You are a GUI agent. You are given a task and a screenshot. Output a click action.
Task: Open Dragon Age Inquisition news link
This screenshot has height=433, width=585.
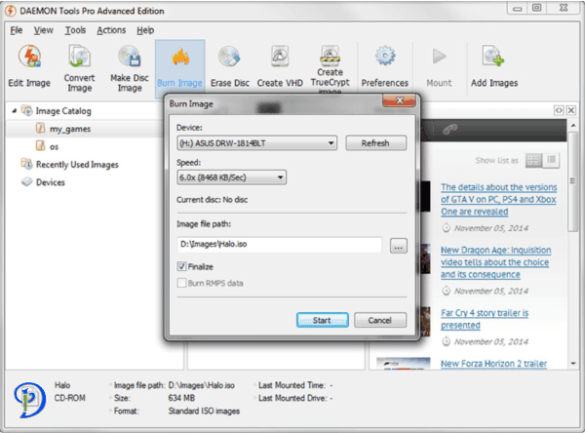coord(496,262)
